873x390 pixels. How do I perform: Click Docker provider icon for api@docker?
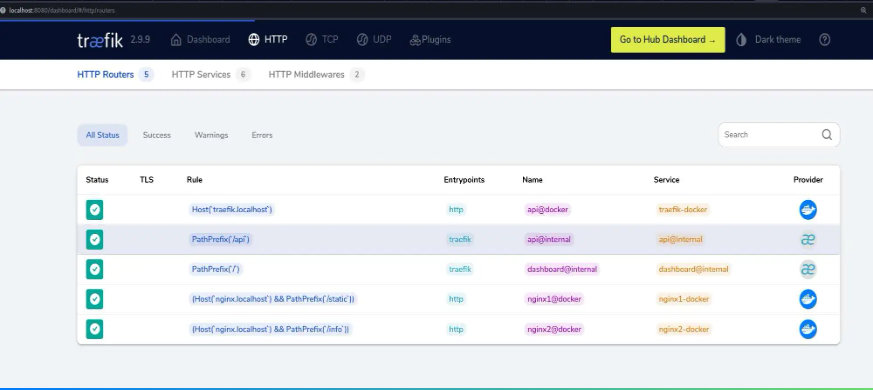(808, 209)
